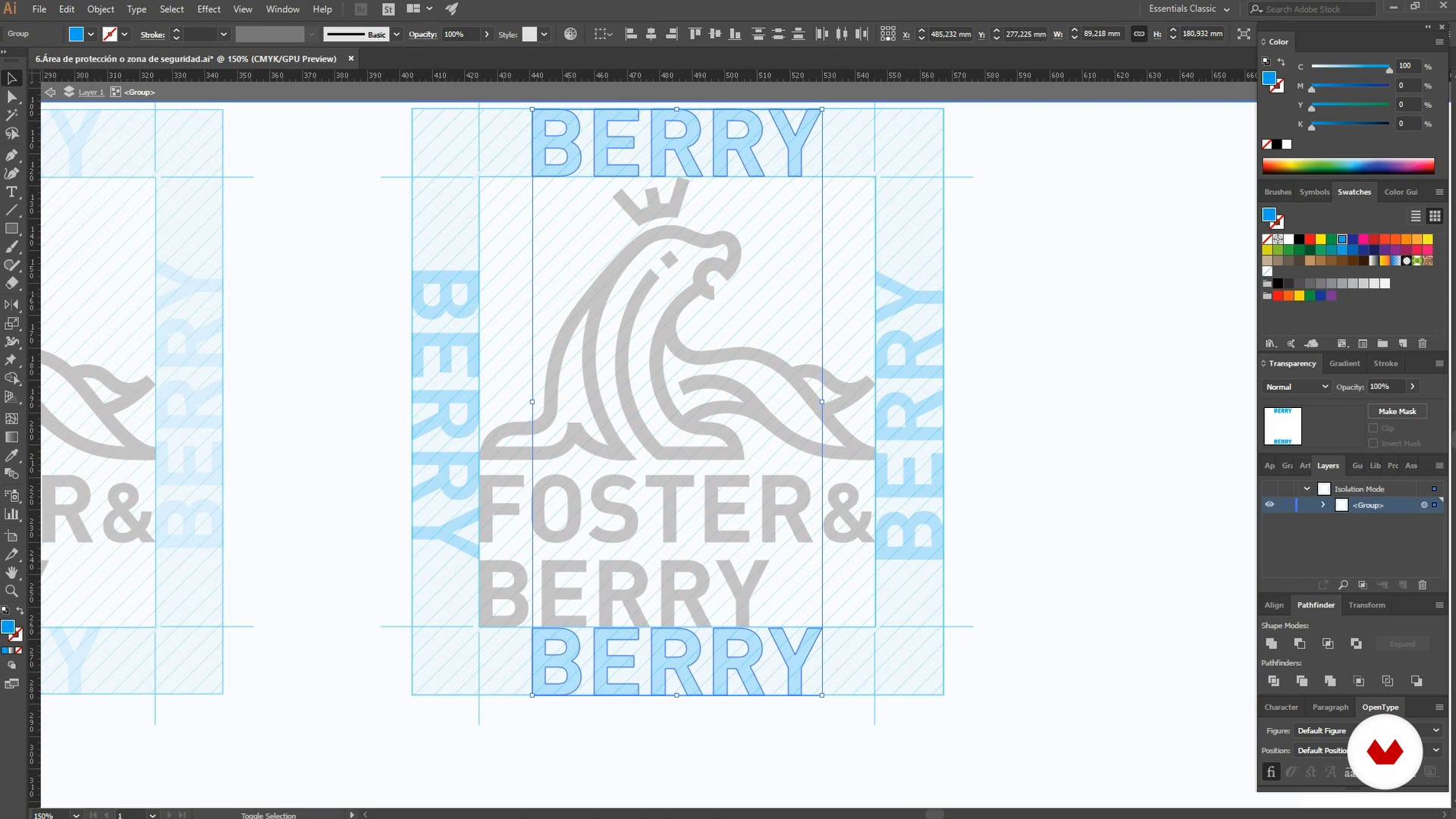
Task: Pick the Paintbrush tool
Action: click(11, 247)
